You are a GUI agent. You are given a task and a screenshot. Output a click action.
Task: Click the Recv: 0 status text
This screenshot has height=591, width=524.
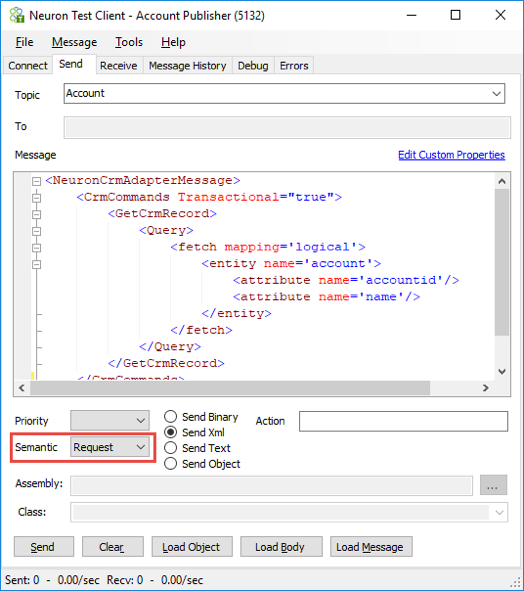click(125, 580)
